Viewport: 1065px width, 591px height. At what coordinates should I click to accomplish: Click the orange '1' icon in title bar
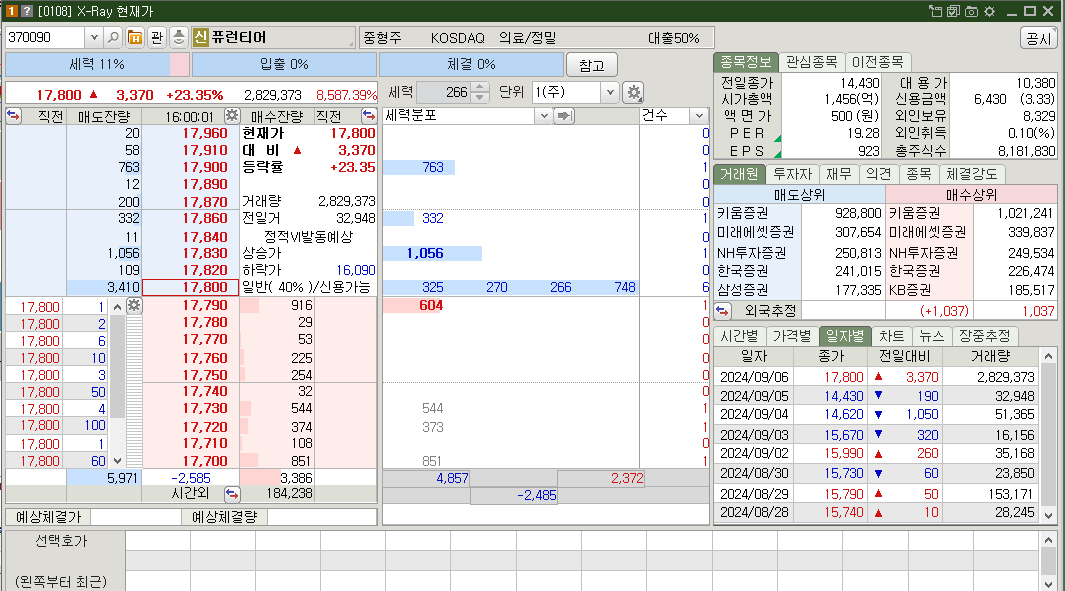(12, 11)
